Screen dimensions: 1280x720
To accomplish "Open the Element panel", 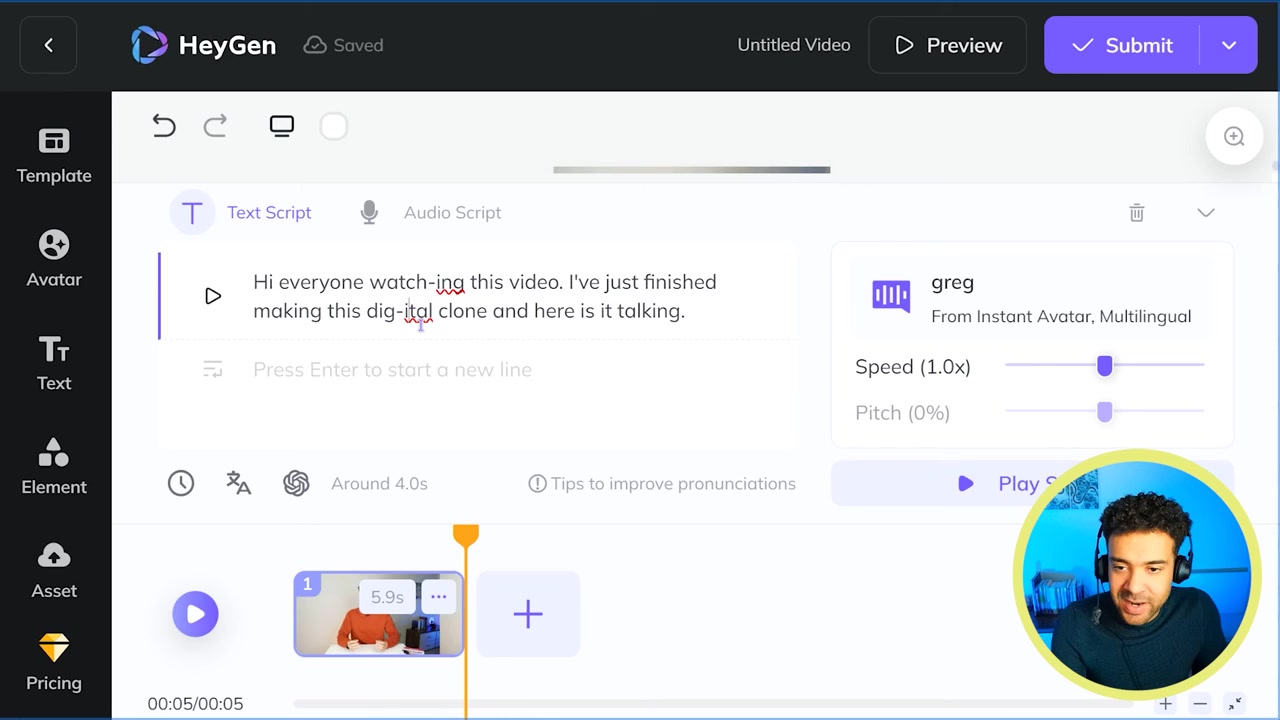I will pyautogui.click(x=54, y=467).
